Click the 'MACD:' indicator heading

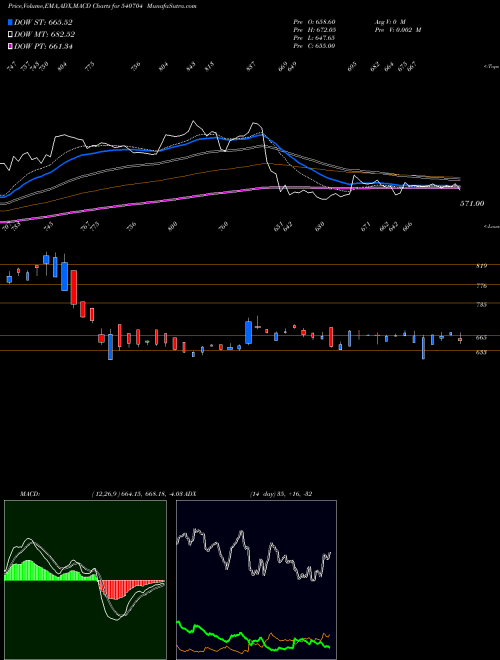(x=30, y=494)
